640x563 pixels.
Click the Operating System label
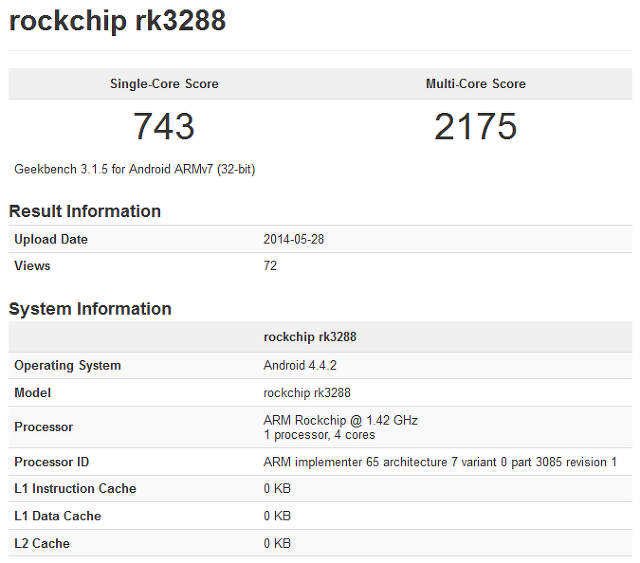click(x=68, y=365)
